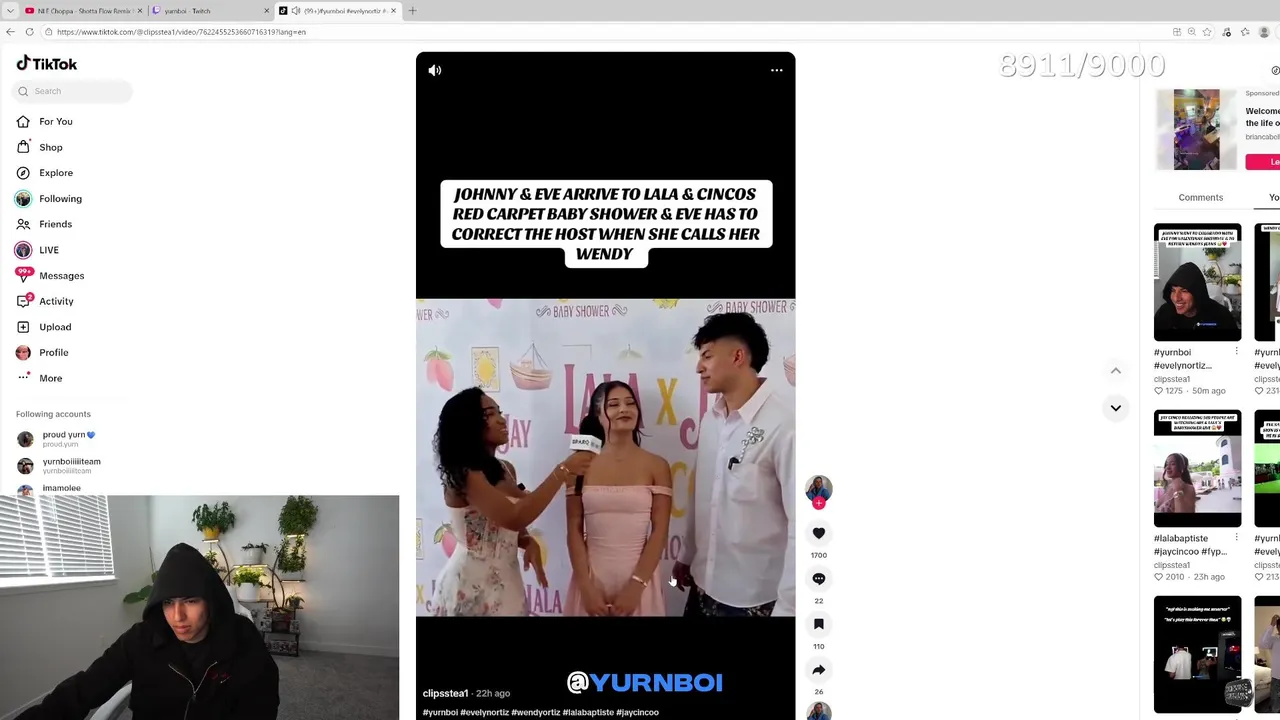Open followed account proud yurn

point(60,439)
